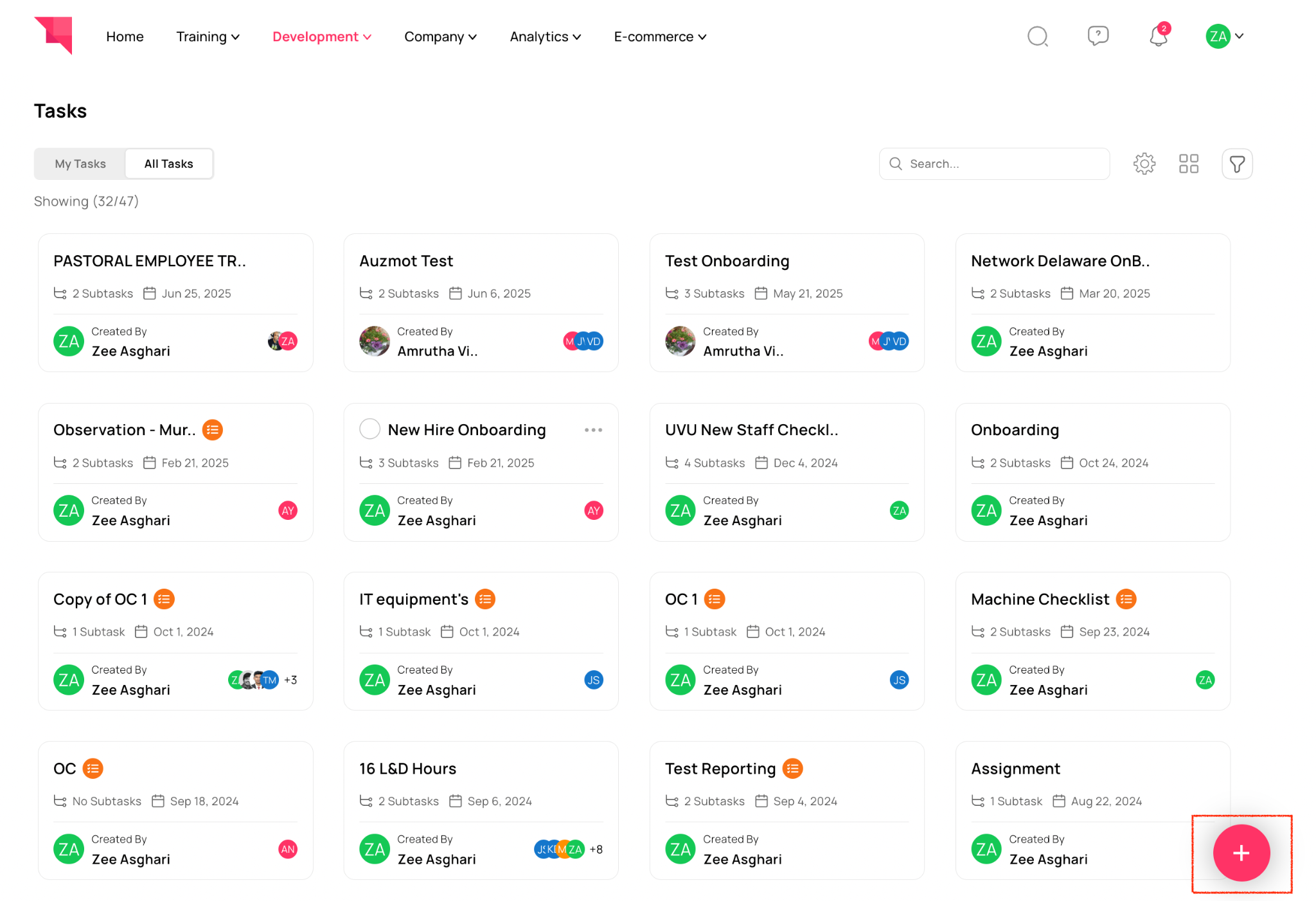1316x901 pixels.
Task: Open the E-commerce menu
Action: [x=659, y=37]
